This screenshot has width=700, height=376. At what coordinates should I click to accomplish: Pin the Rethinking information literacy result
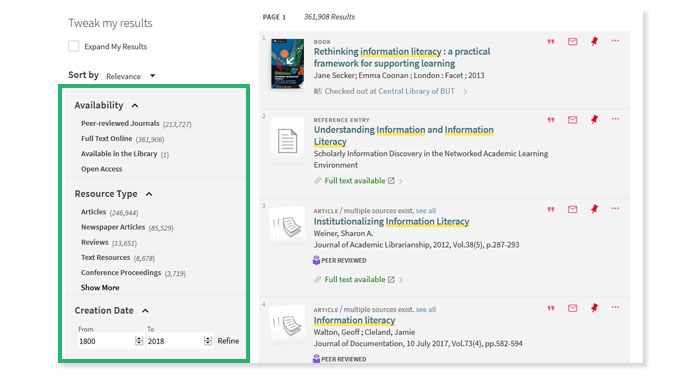pyautogui.click(x=594, y=41)
